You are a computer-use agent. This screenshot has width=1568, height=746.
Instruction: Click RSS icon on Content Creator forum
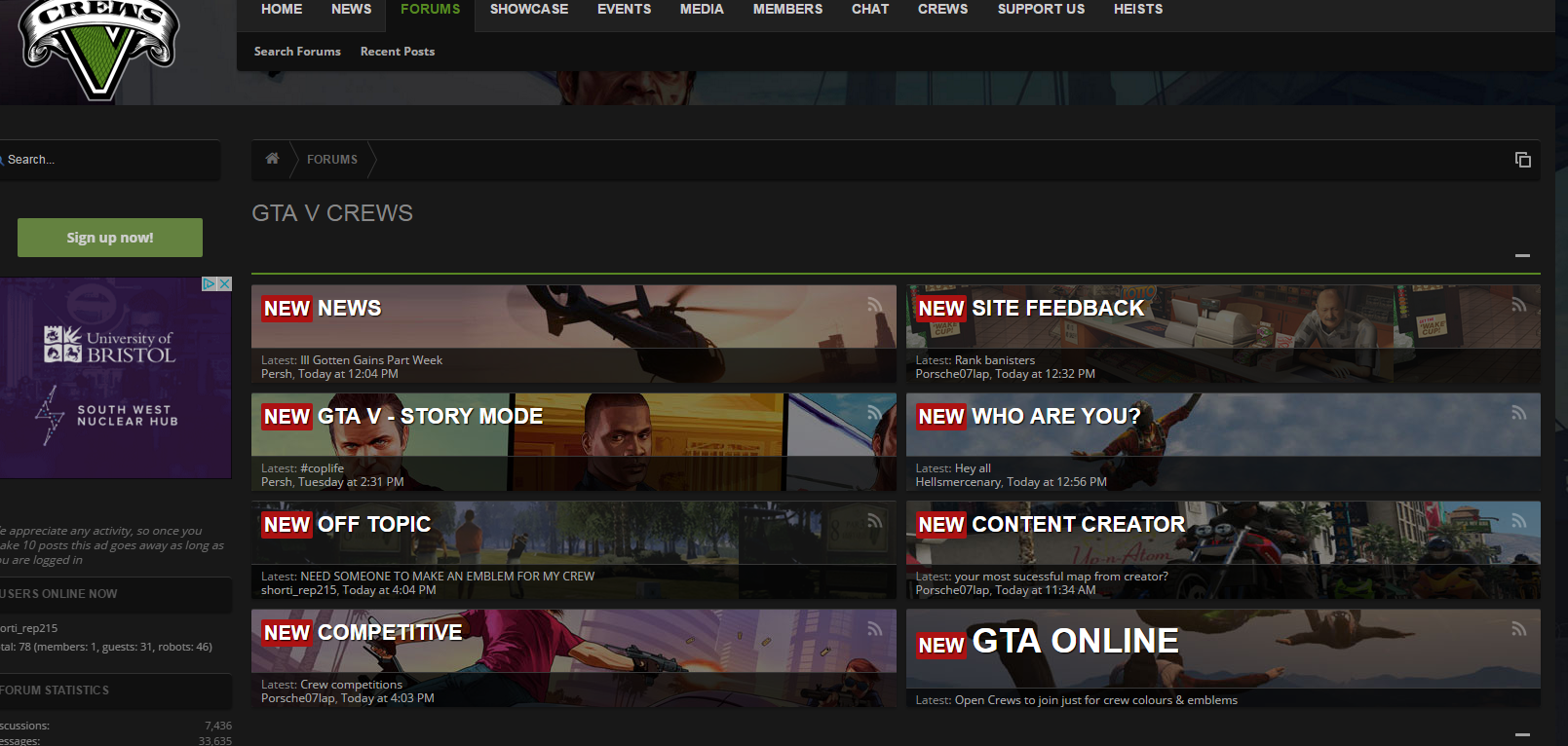pos(1518,522)
